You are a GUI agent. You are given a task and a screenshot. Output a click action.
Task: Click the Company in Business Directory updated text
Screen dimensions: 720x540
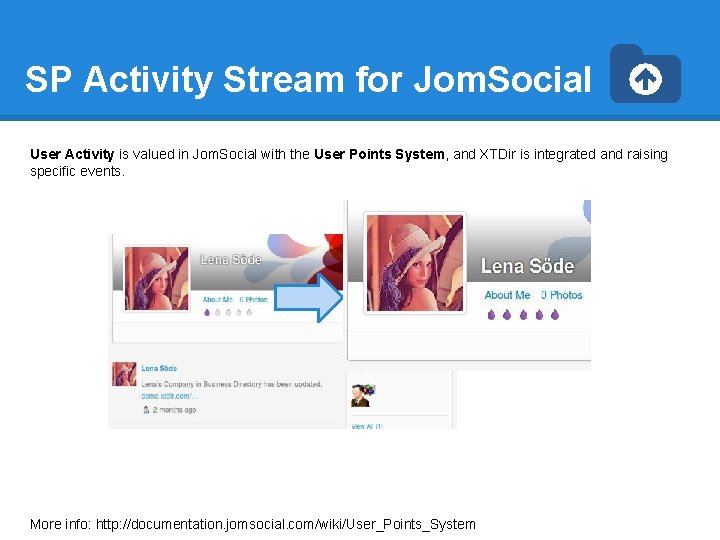(x=232, y=384)
